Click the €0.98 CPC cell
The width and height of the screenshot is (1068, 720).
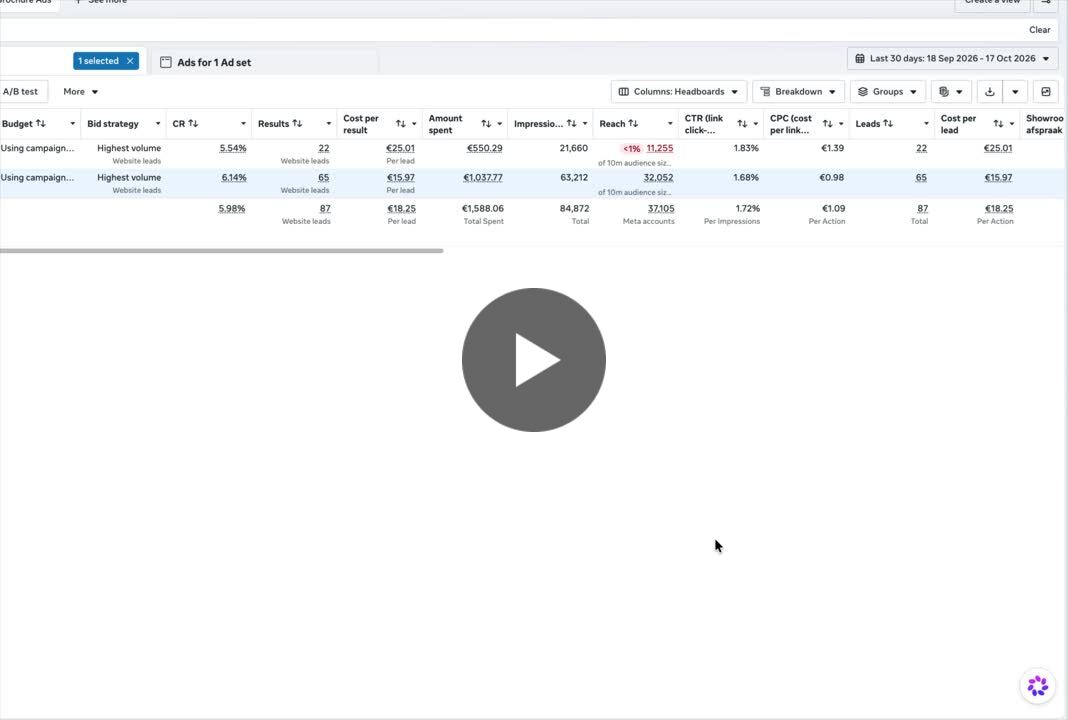(832, 177)
